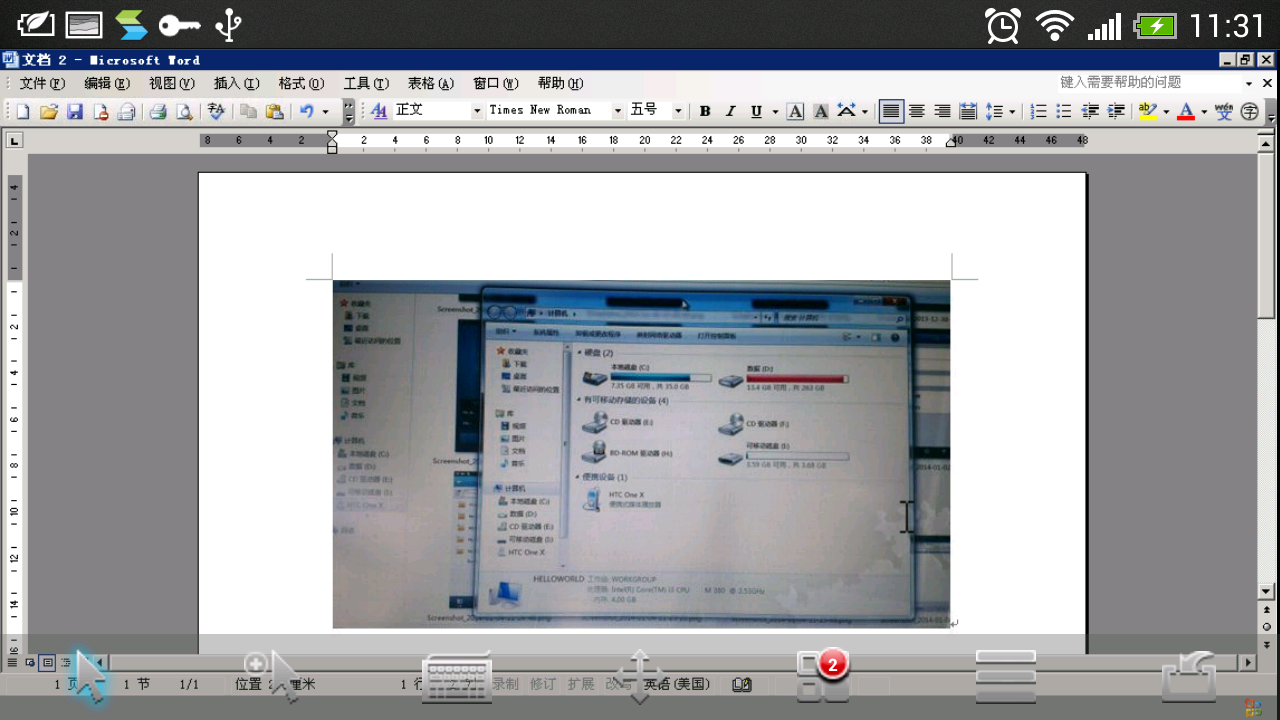The height and width of the screenshot is (720, 1280).
Task: Save the document with floppy icon
Action: 75,111
